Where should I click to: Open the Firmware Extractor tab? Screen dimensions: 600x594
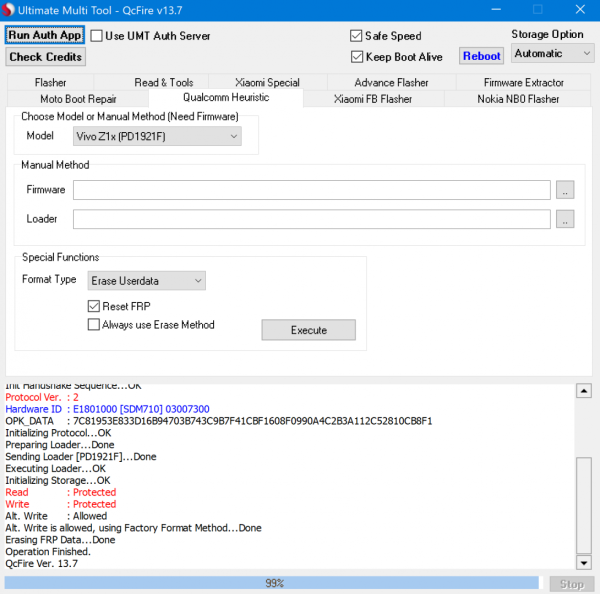coord(523,82)
